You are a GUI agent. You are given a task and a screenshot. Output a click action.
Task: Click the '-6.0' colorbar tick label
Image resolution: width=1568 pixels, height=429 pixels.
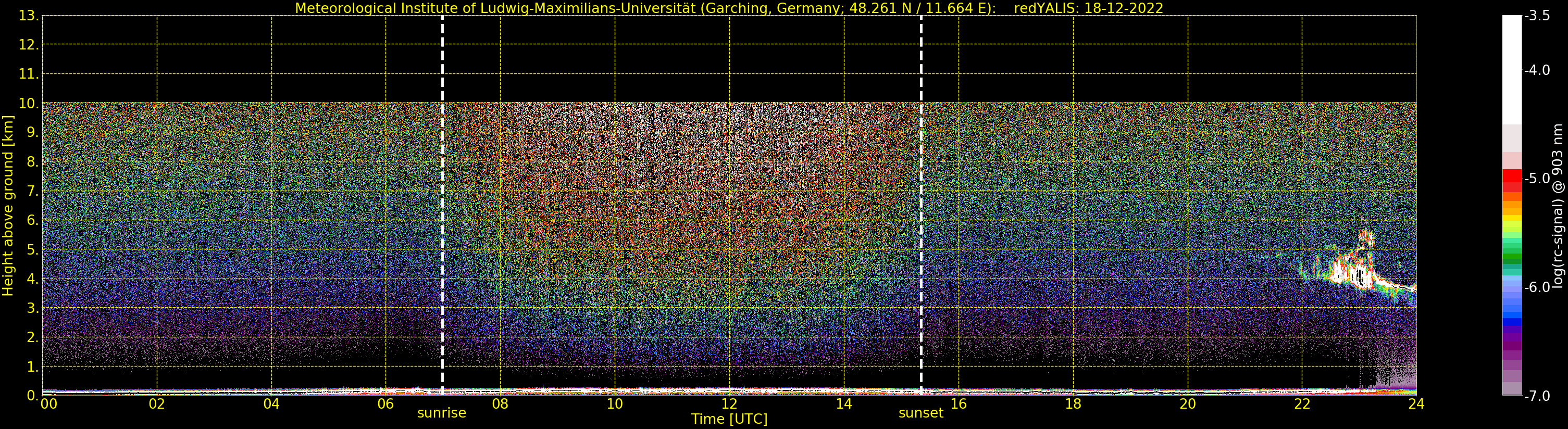click(x=1537, y=287)
